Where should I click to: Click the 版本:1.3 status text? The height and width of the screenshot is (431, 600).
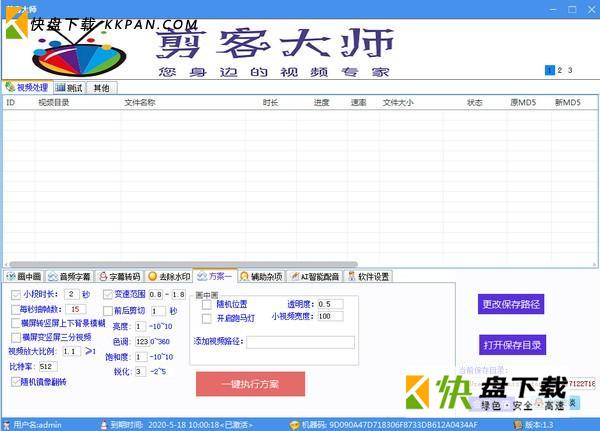coord(539,424)
